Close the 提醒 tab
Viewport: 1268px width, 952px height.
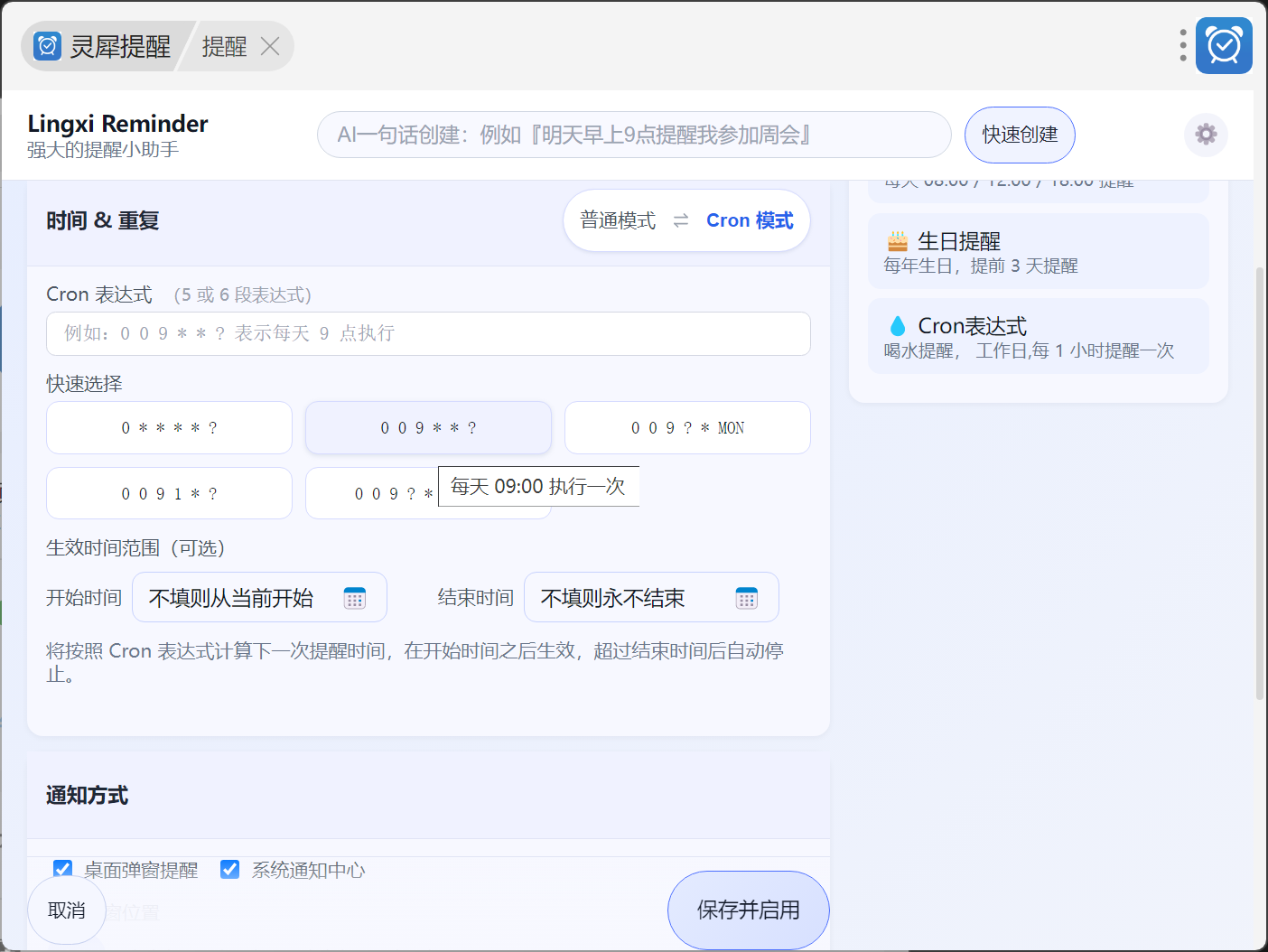[x=270, y=46]
